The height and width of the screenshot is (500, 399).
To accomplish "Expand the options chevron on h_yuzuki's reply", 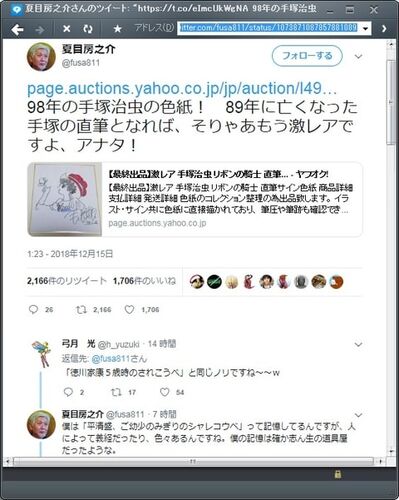I will click(x=358, y=344).
